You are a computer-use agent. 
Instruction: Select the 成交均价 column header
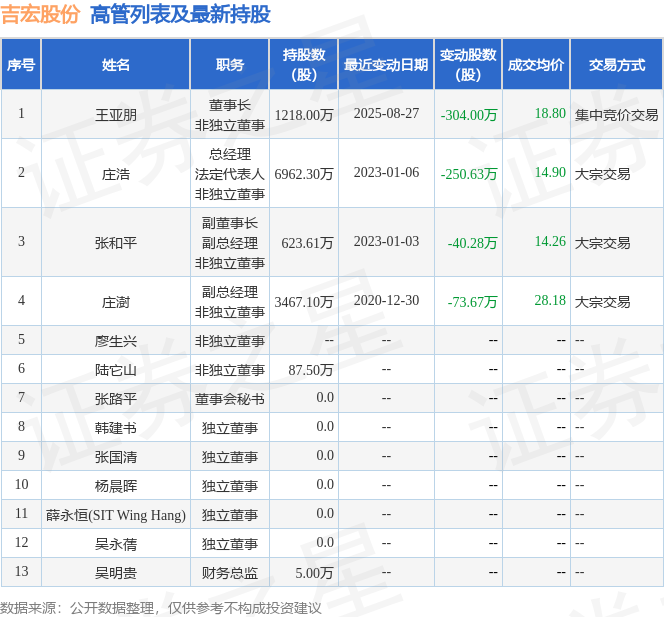point(536,64)
